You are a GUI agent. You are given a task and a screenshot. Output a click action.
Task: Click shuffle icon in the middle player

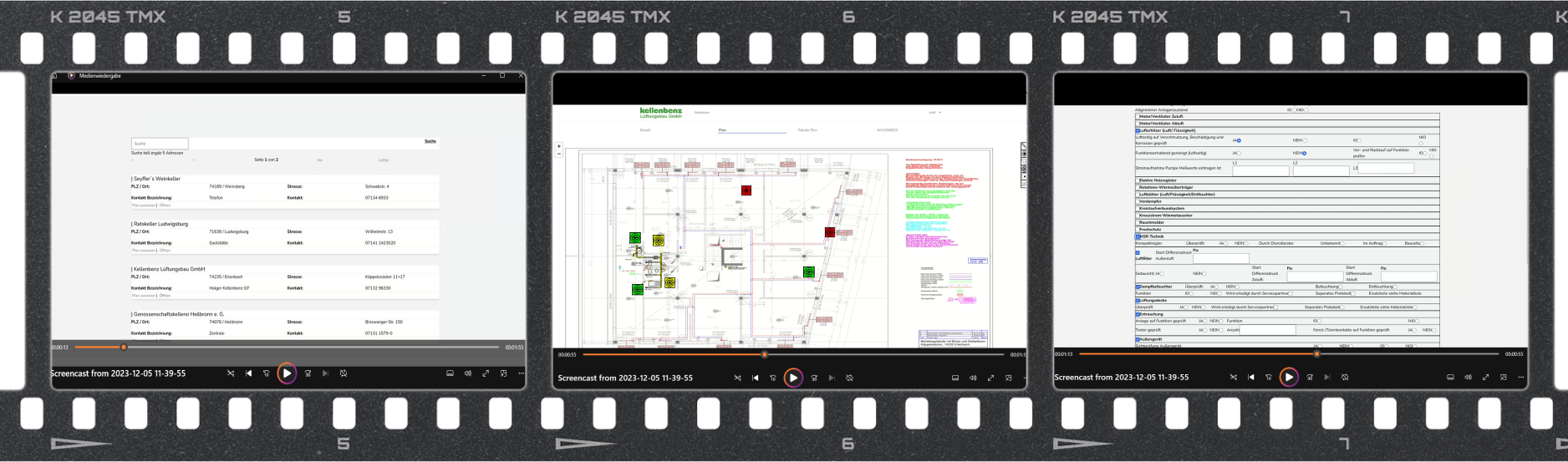(x=737, y=378)
